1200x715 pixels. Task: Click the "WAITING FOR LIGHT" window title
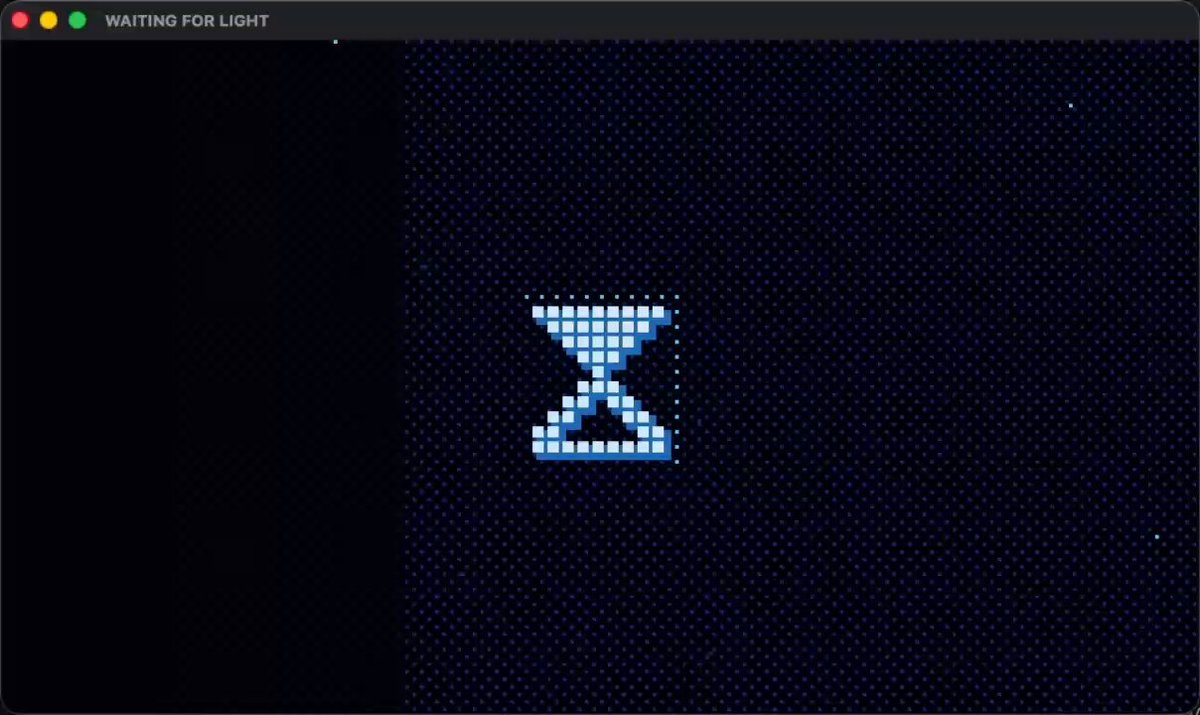pyautogui.click(x=187, y=20)
